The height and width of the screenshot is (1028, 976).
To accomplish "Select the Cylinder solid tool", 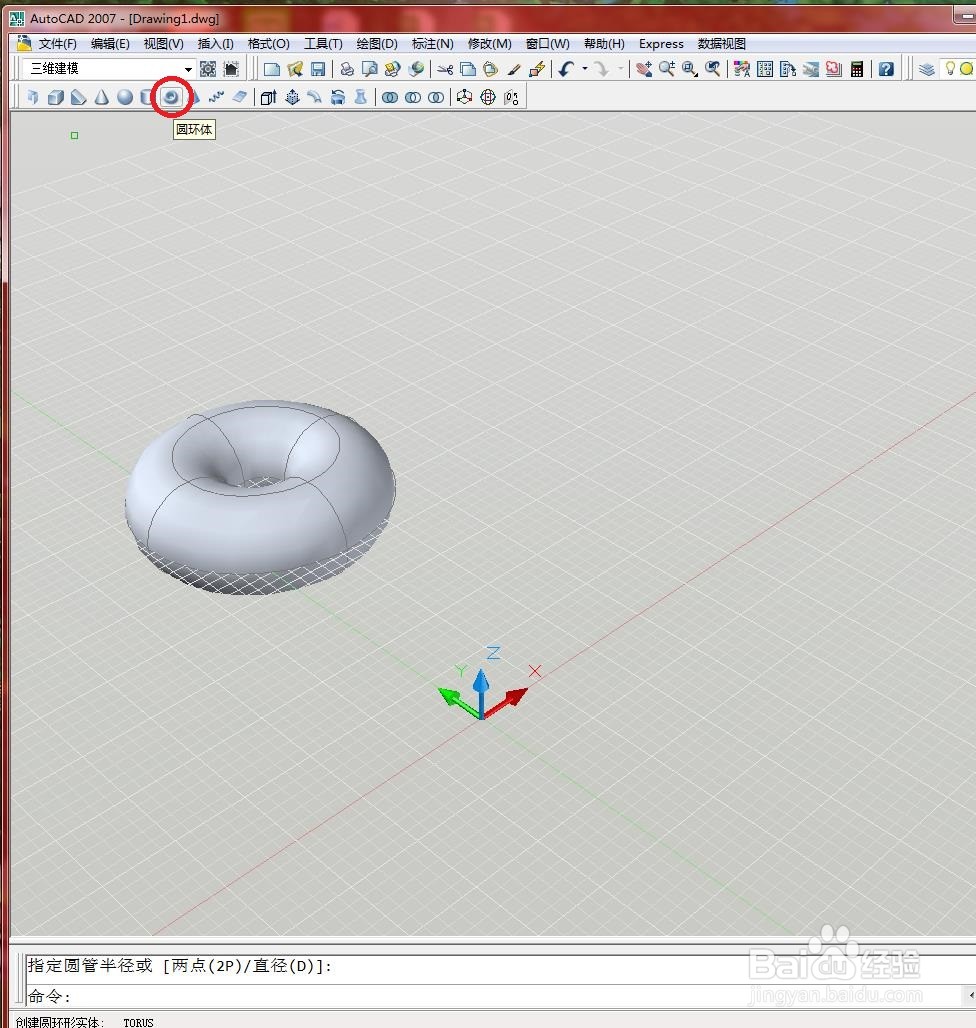I will [147, 98].
